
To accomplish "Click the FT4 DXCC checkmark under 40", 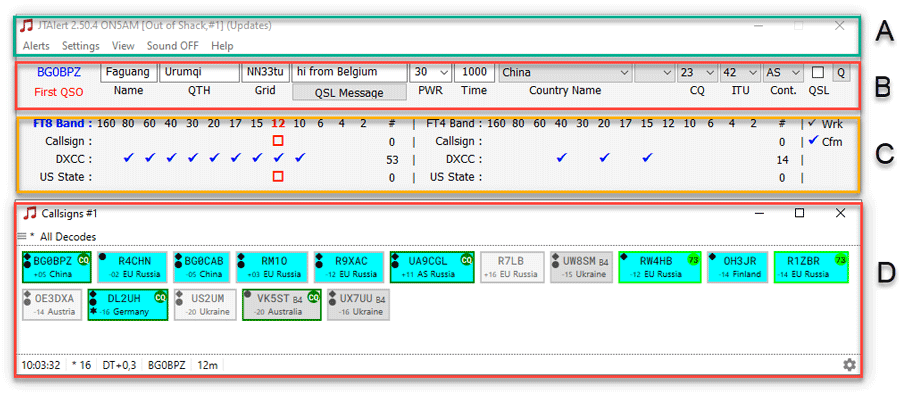I will click(x=561, y=158).
